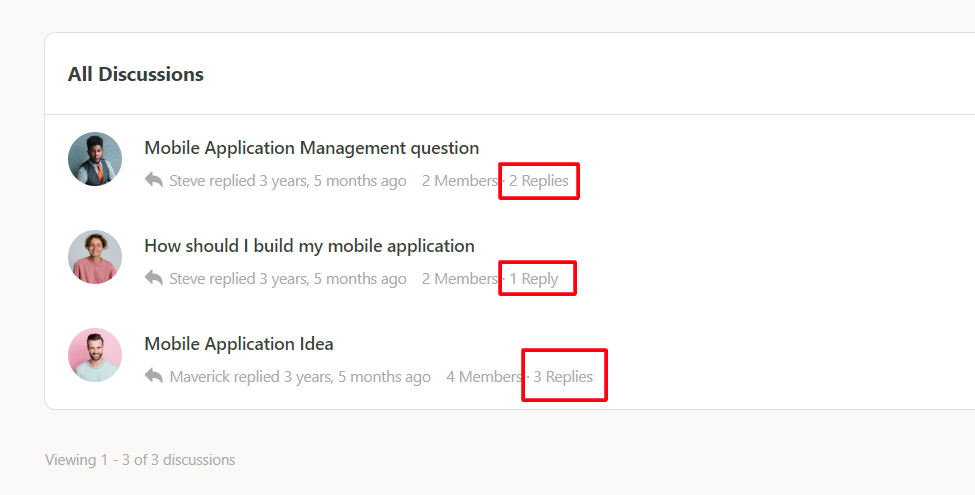Click the reply arrow icon under Mobile Application Management question
Image resolution: width=975 pixels, height=495 pixels.
pyautogui.click(x=154, y=180)
